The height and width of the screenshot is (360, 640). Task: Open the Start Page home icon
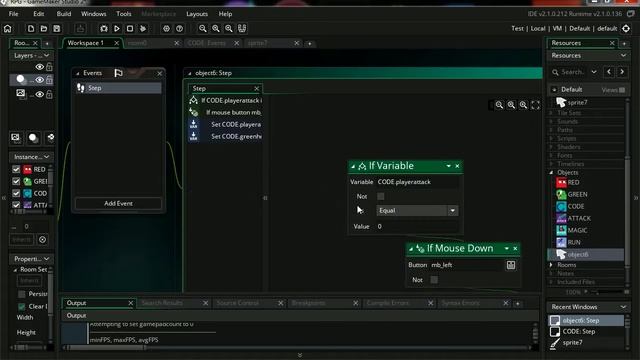pyautogui.click(x=8, y=29)
